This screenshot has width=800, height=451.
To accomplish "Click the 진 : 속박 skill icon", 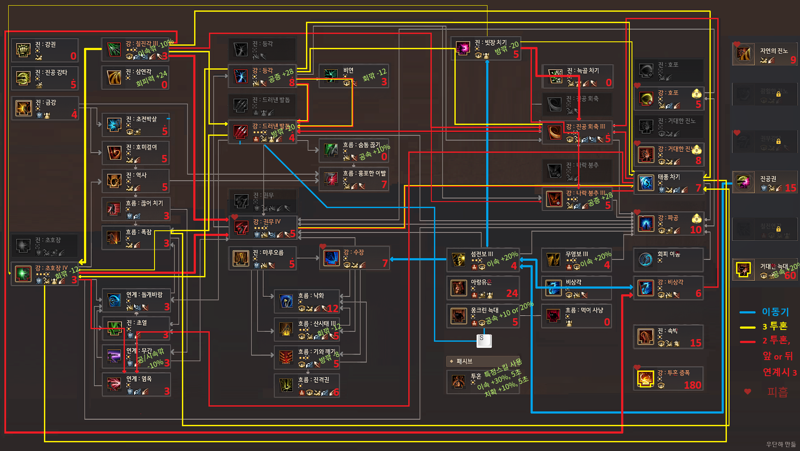I will point(646,337).
